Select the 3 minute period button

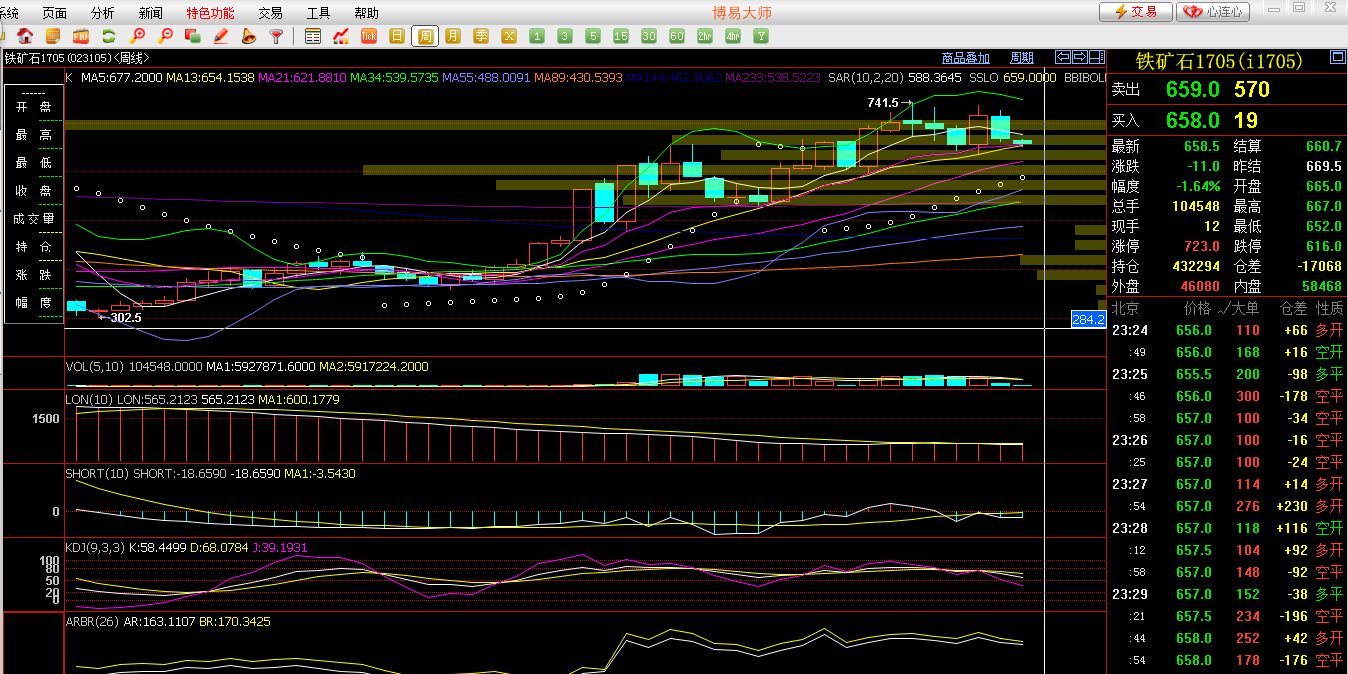pos(565,36)
